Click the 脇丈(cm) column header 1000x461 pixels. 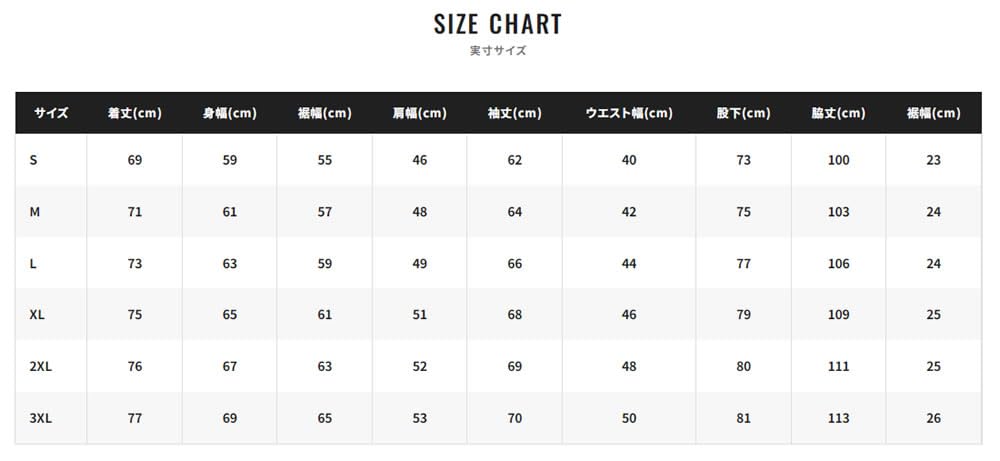pos(838,113)
